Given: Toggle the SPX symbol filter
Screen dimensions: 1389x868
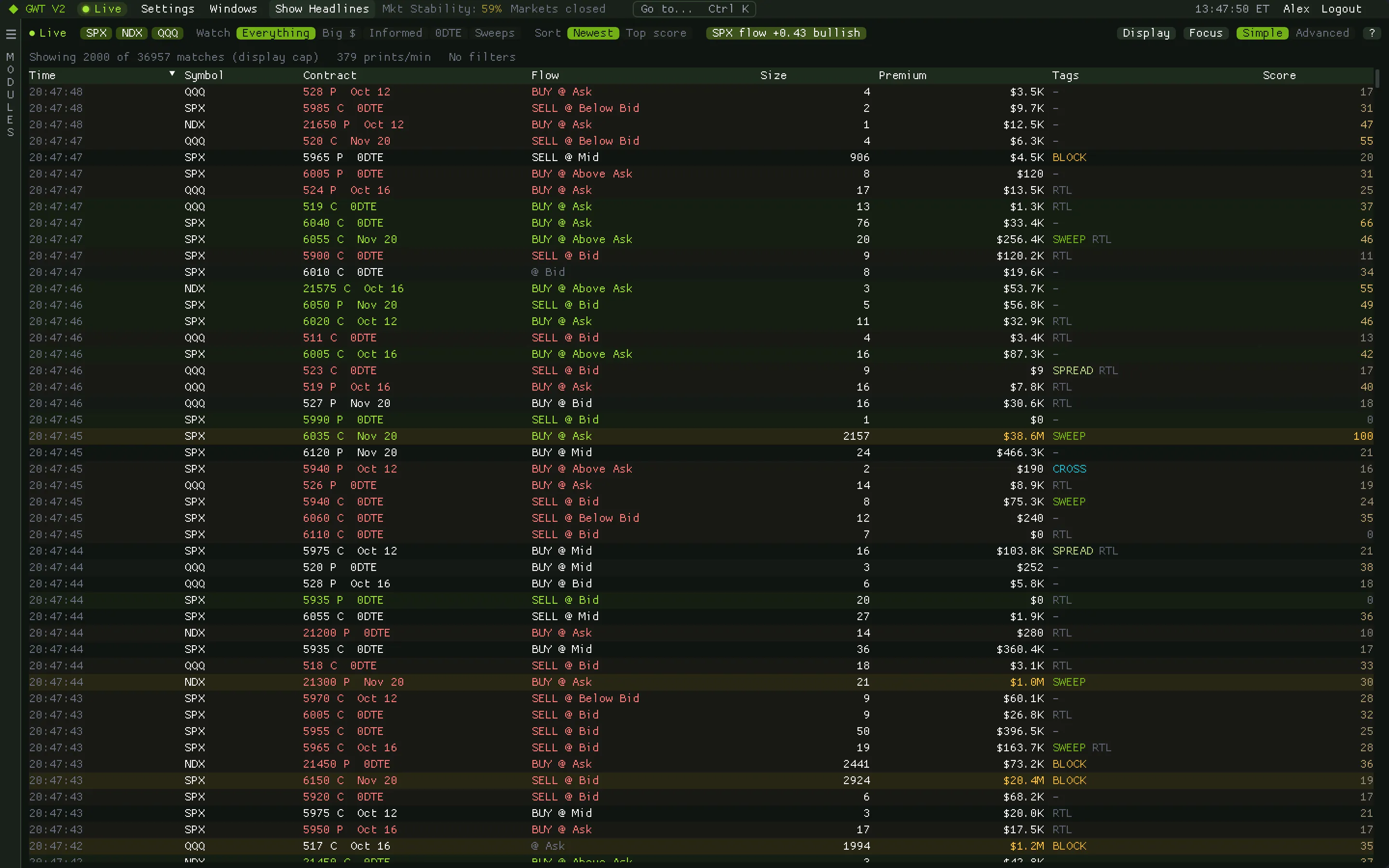Looking at the screenshot, I should pos(96,33).
